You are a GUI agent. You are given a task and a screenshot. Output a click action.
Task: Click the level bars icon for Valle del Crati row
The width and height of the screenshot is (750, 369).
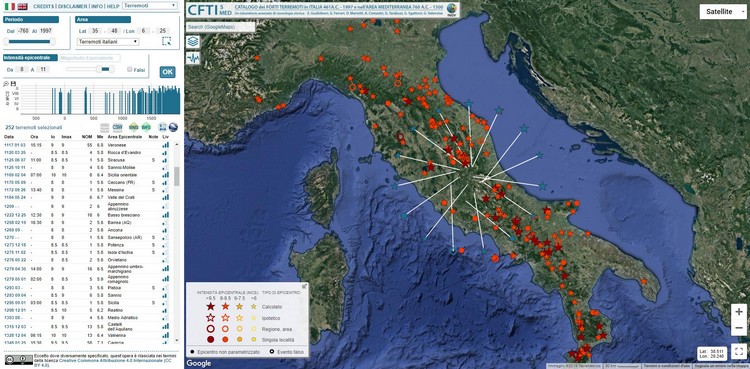165,197
